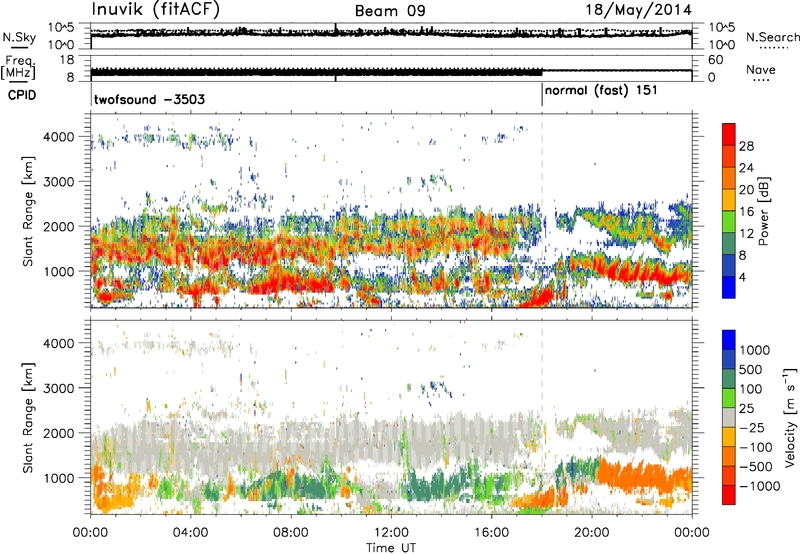Click the 'CPID' row label

tap(22, 95)
